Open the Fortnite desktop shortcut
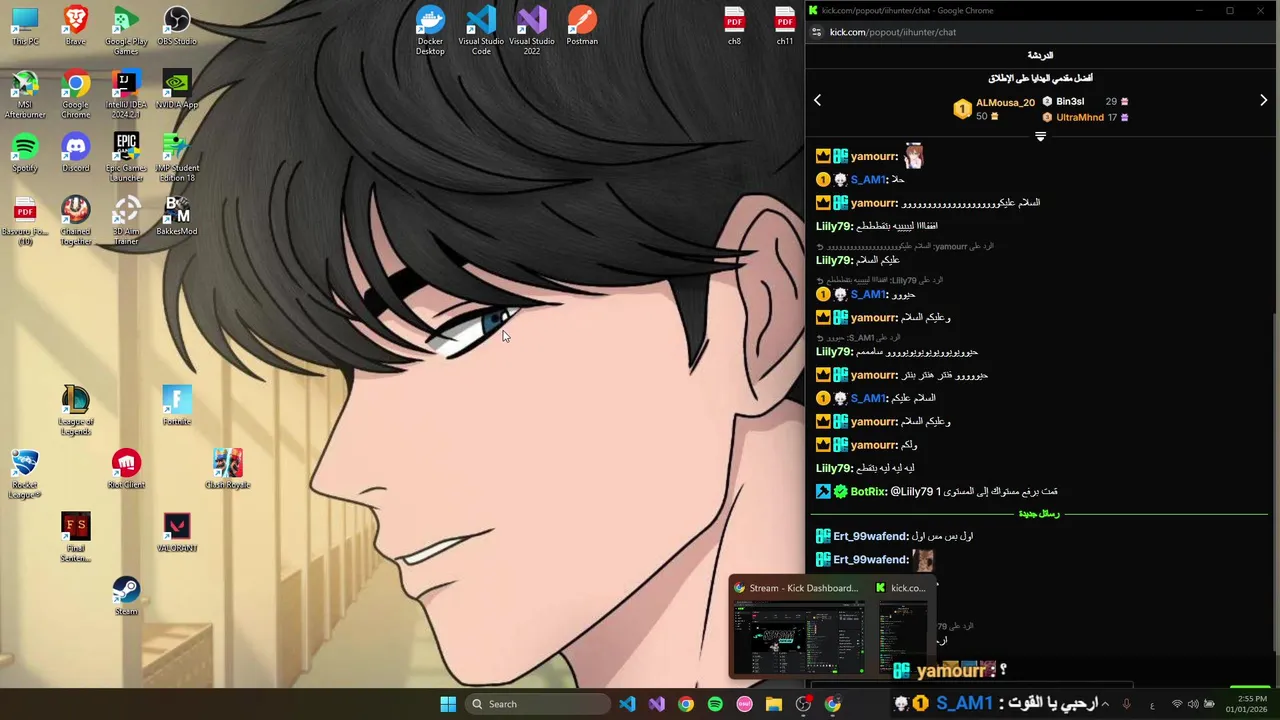Image resolution: width=1280 pixels, height=720 pixels. pos(177,407)
